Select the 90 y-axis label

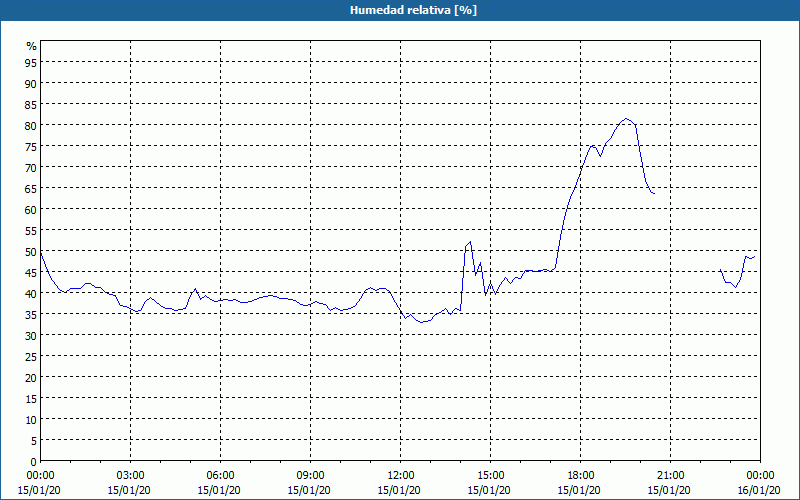tap(31, 83)
